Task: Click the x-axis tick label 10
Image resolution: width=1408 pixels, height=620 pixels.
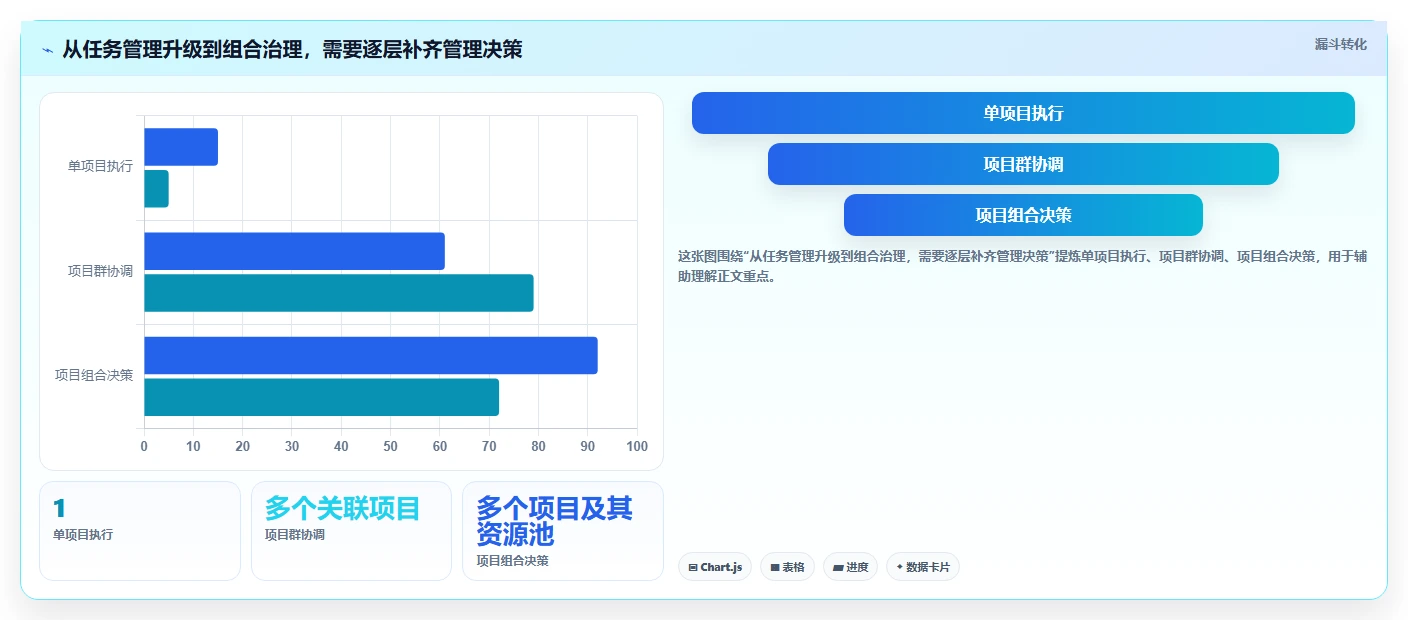Action: click(193, 446)
